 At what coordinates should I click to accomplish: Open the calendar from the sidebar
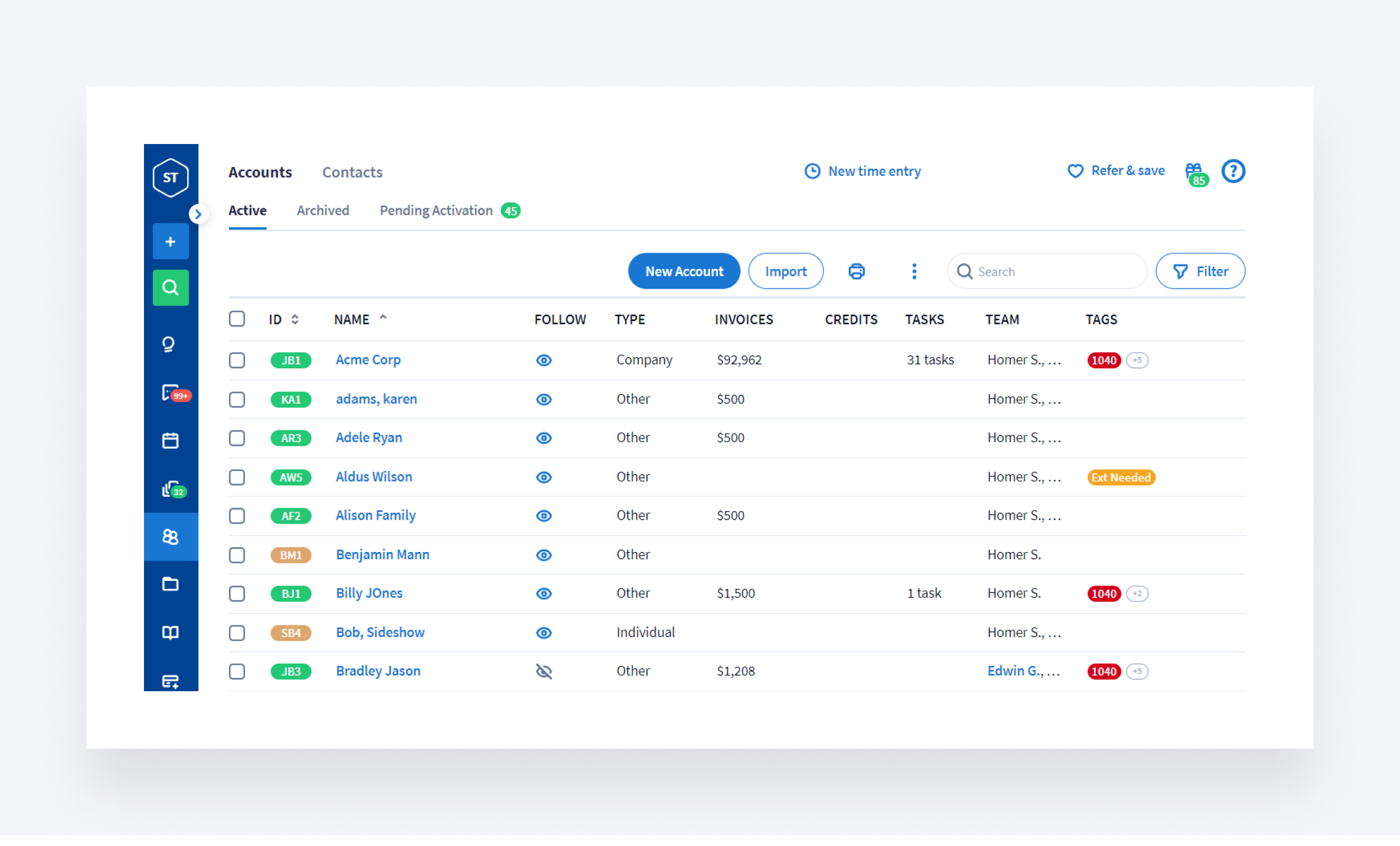(170, 440)
